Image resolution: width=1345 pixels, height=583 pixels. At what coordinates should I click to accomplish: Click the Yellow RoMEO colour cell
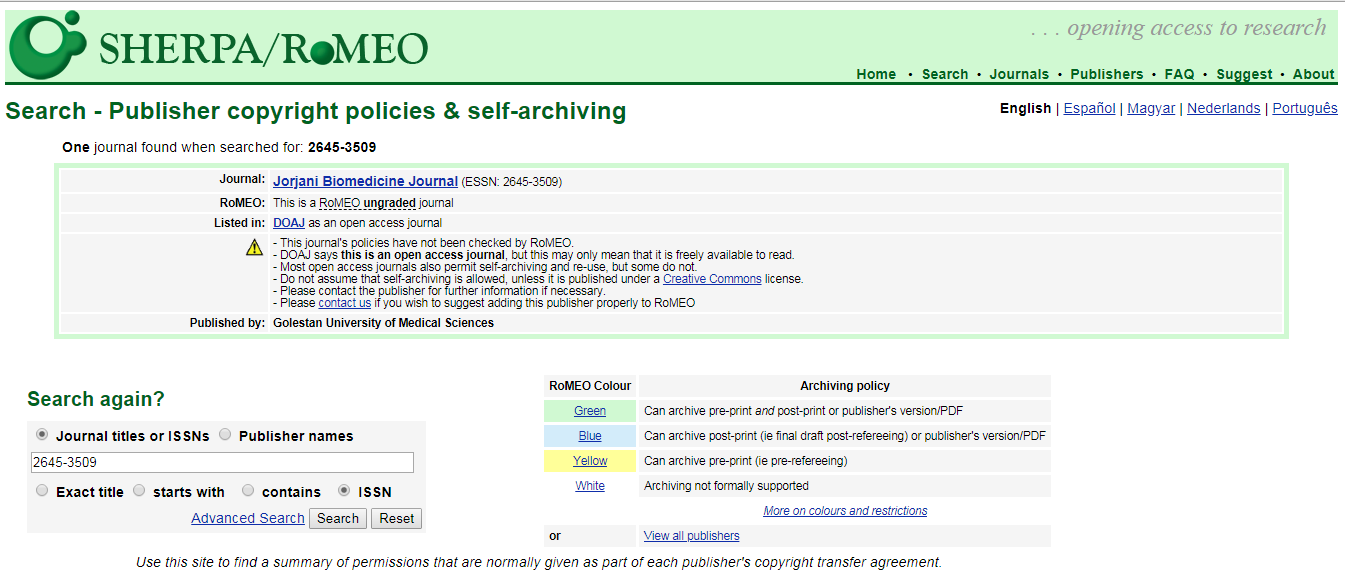tap(590, 461)
